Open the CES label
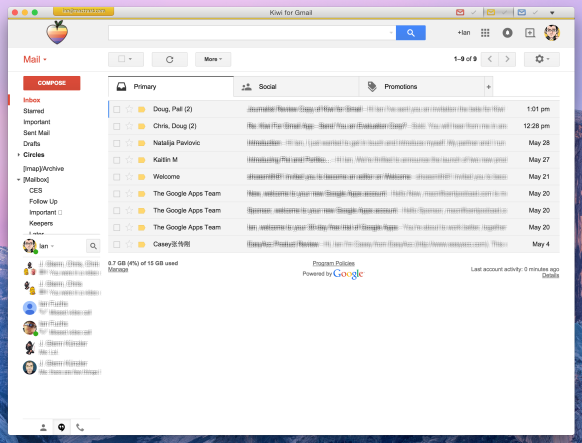The width and height of the screenshot is (582, 443). (36, 191)
